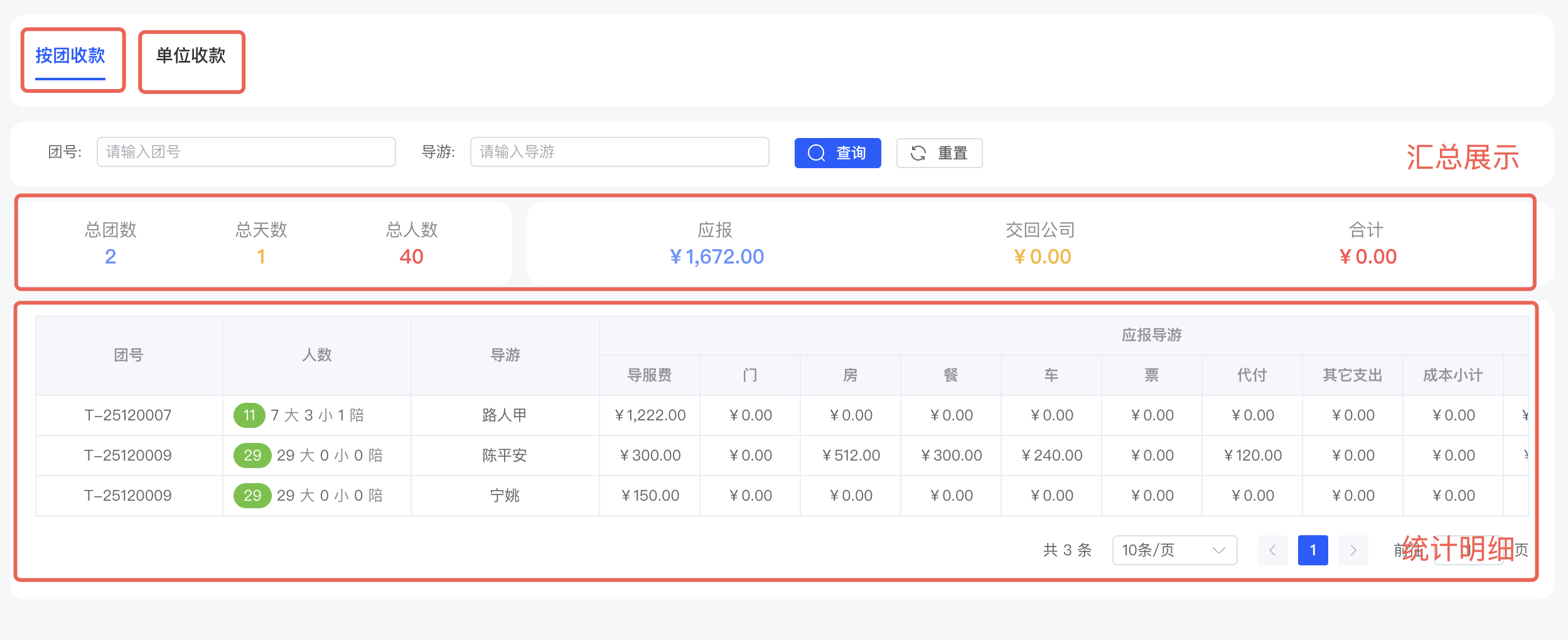Go to previous page using left arrow
Viewport: 1568px width, 640px height.
click(x=1272, y=550)
